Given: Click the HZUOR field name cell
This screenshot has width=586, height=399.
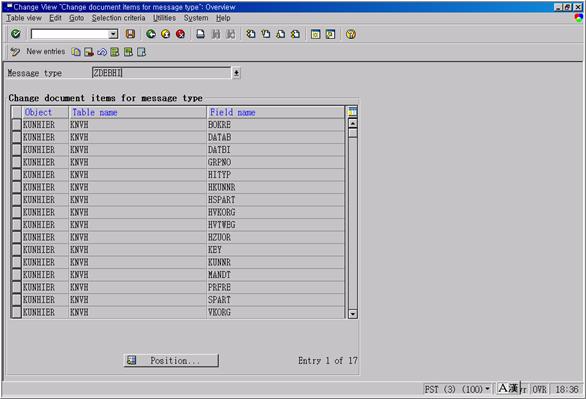Looking at the screenshot, I should 275,237.
